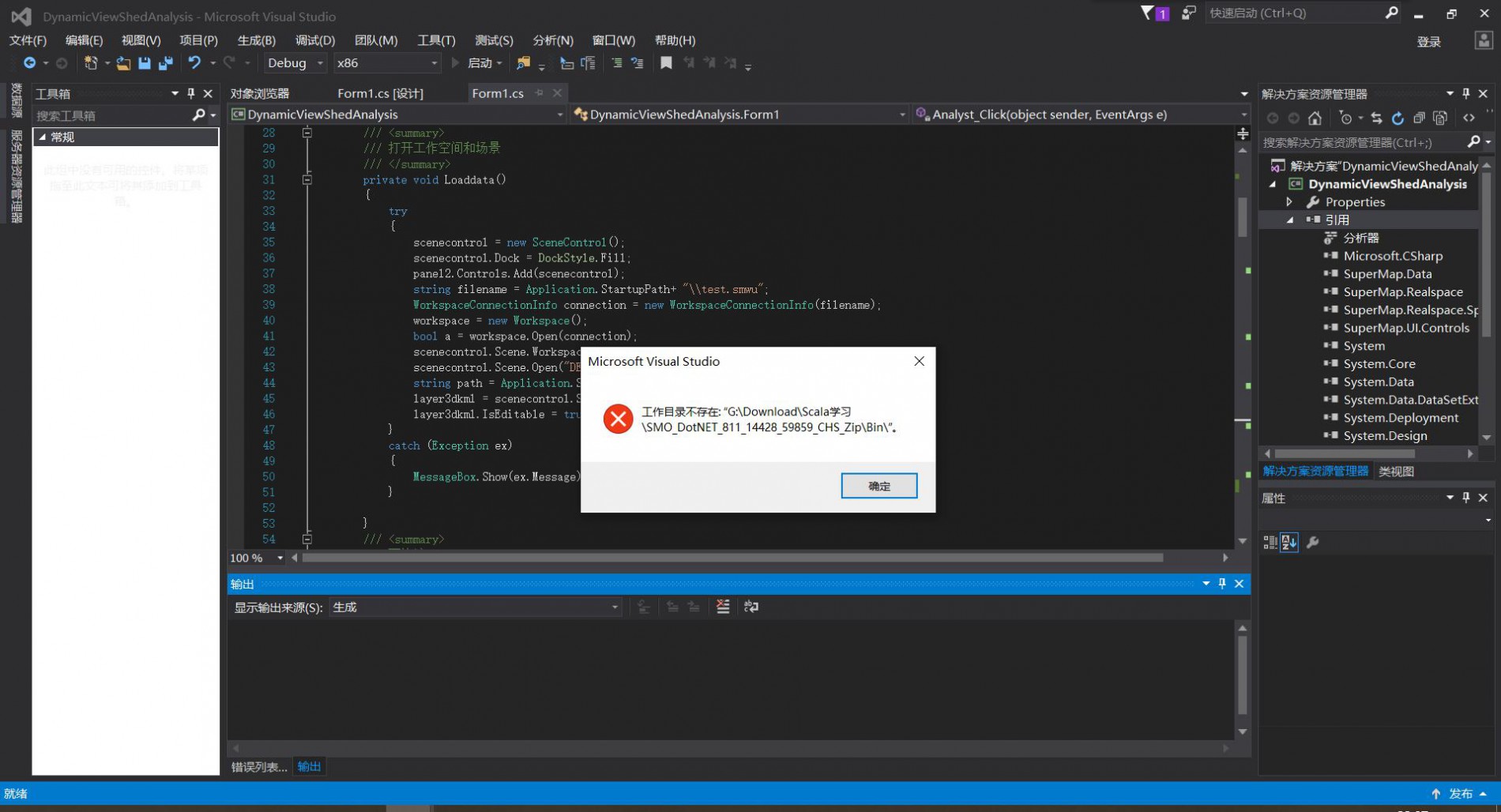Refresh the Solution Explorer
This screenshot has width=1501, height=812.
(1398, 118)
